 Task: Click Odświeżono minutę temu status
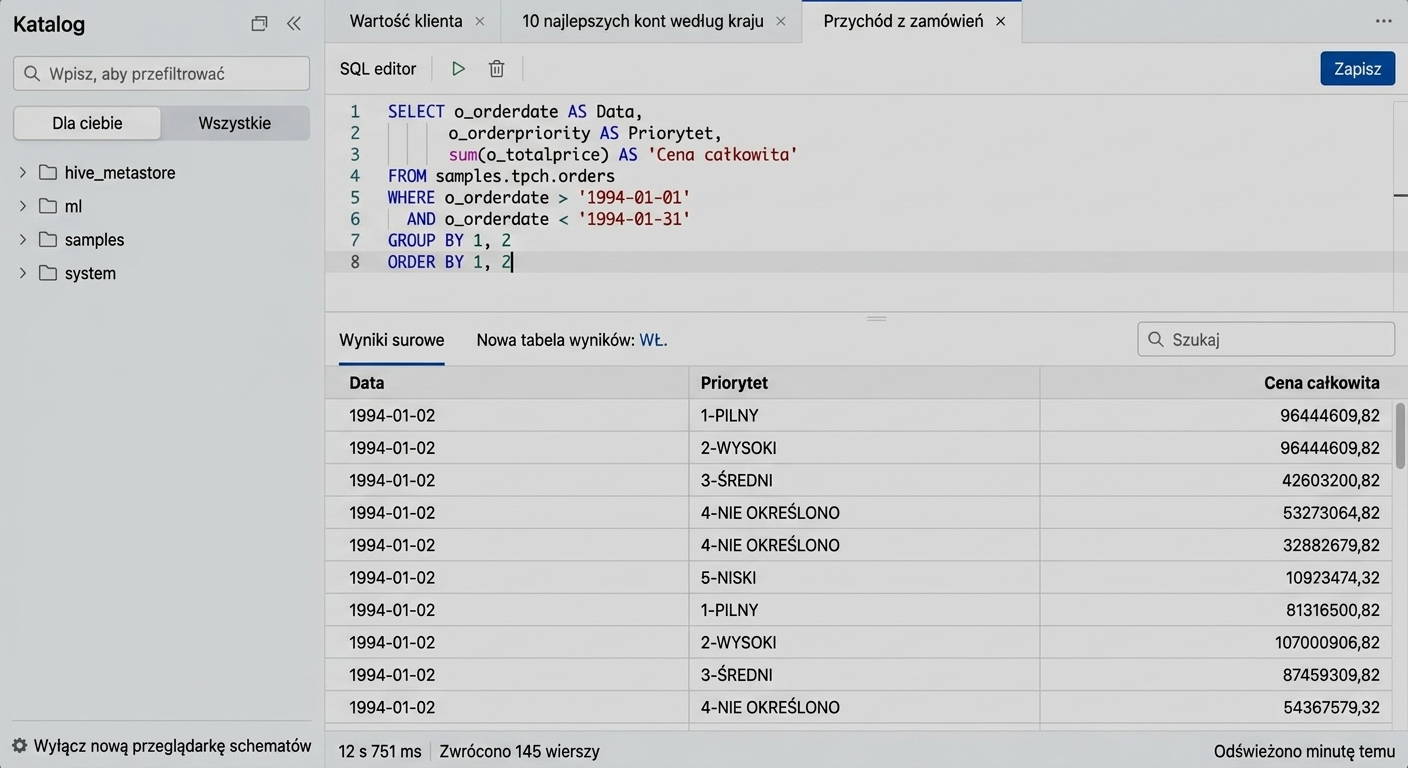click(x=1304, y=751)
